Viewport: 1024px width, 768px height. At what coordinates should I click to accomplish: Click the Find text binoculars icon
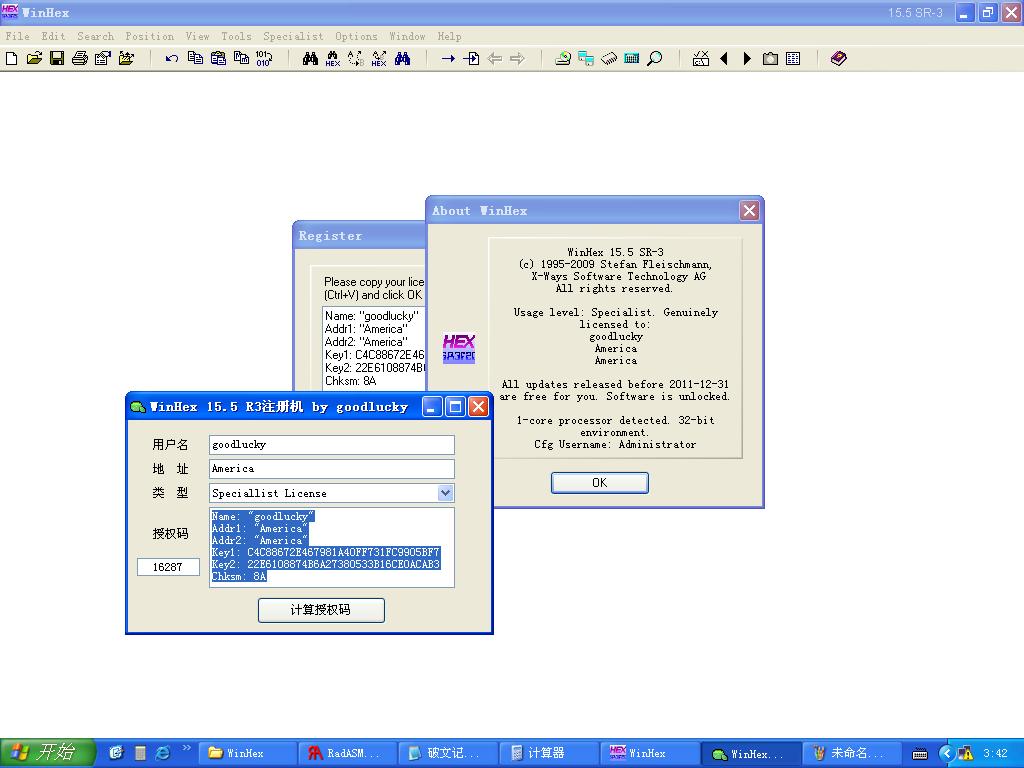point(310,59)
